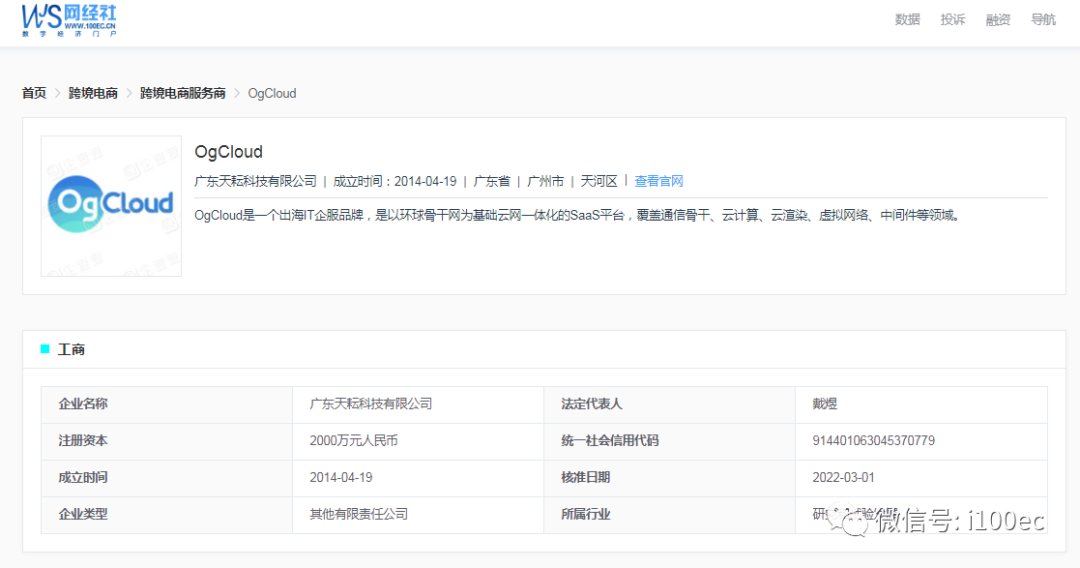The width and height of the screenshot is (1080, 568).
Task: Select the 注册资本 label cell
Action: click(167, 441)
